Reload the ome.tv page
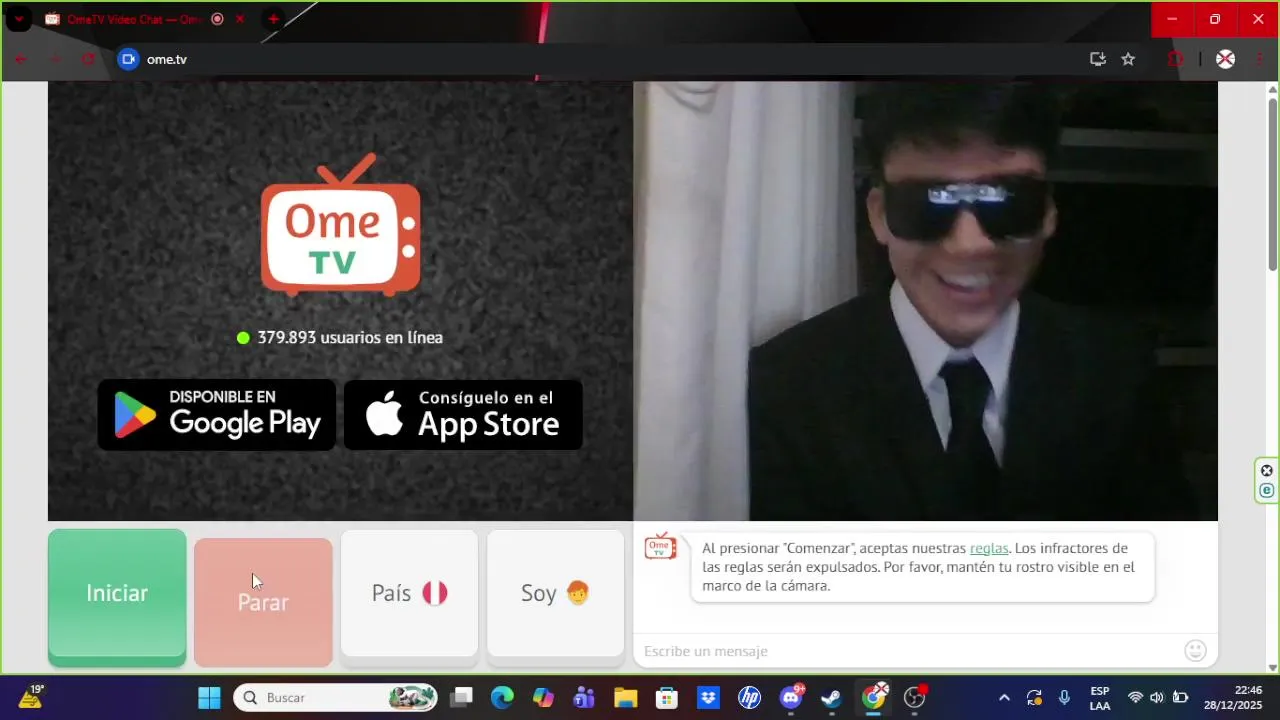1280x720 pixels. [88, 59]
